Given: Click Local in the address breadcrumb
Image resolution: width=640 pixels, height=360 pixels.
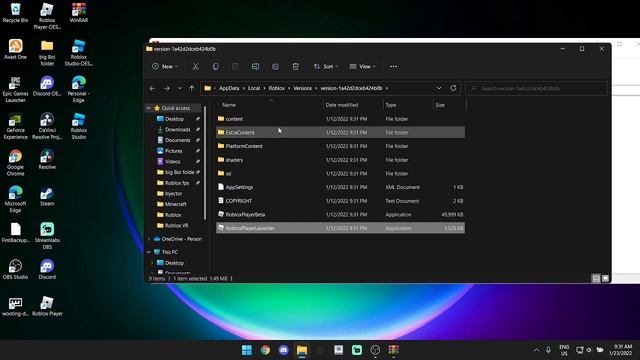Looking at the screenshot, I should [x=254, y=88].
